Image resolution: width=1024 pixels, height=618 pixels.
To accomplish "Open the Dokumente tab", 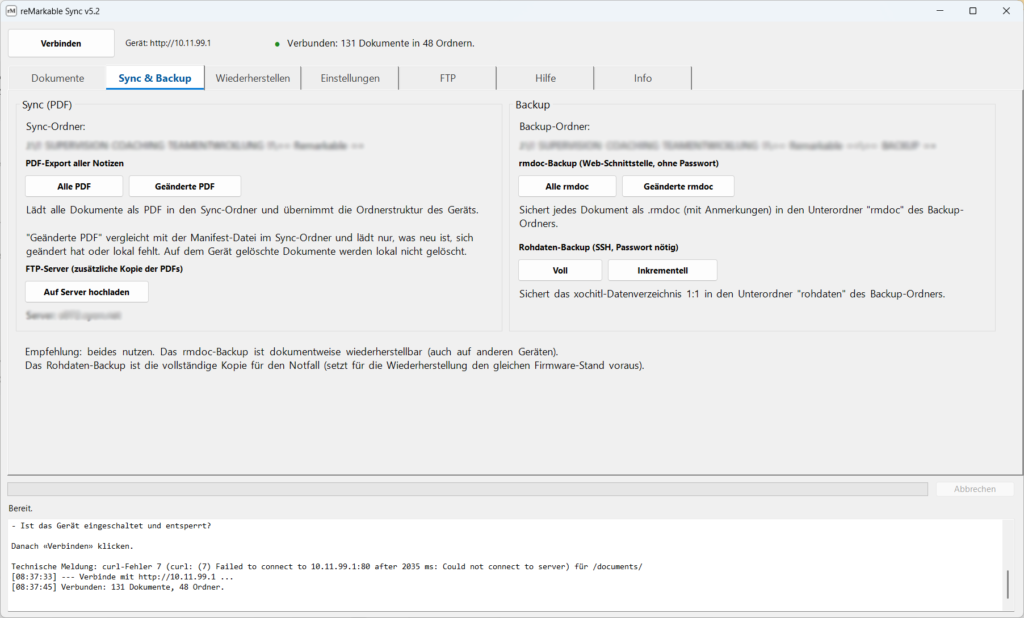I will (57, 78).
